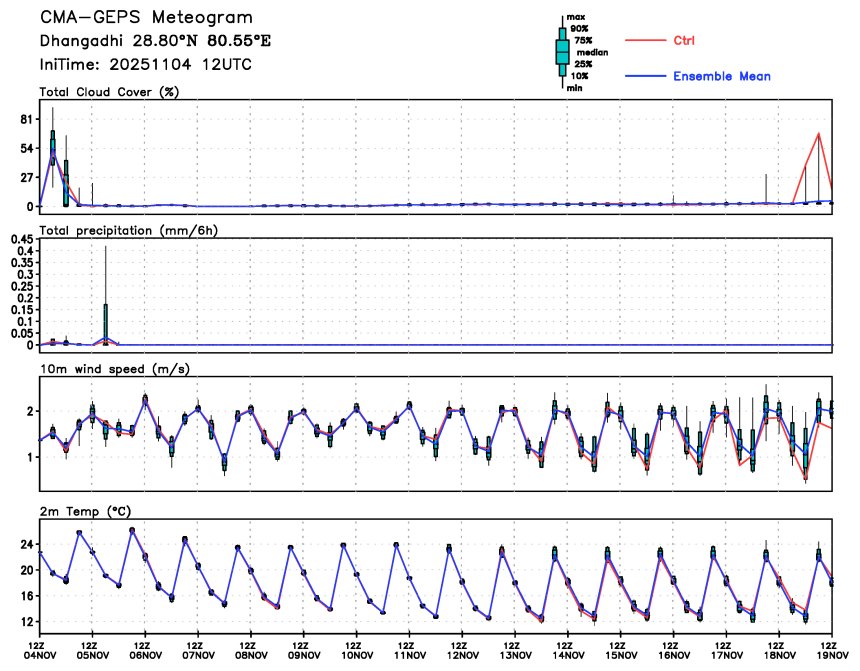Click the 'max' legend label

(x=575, y=18)
